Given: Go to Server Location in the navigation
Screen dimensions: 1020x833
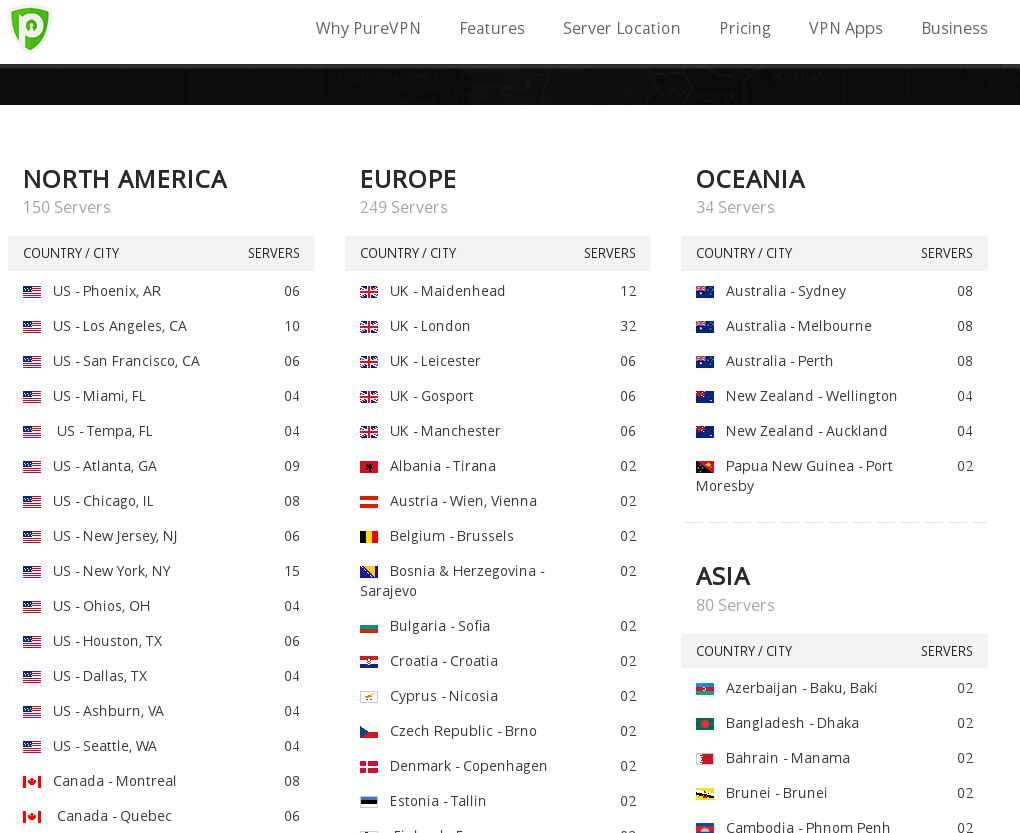Looking at the screenshot, I should 621,29.
